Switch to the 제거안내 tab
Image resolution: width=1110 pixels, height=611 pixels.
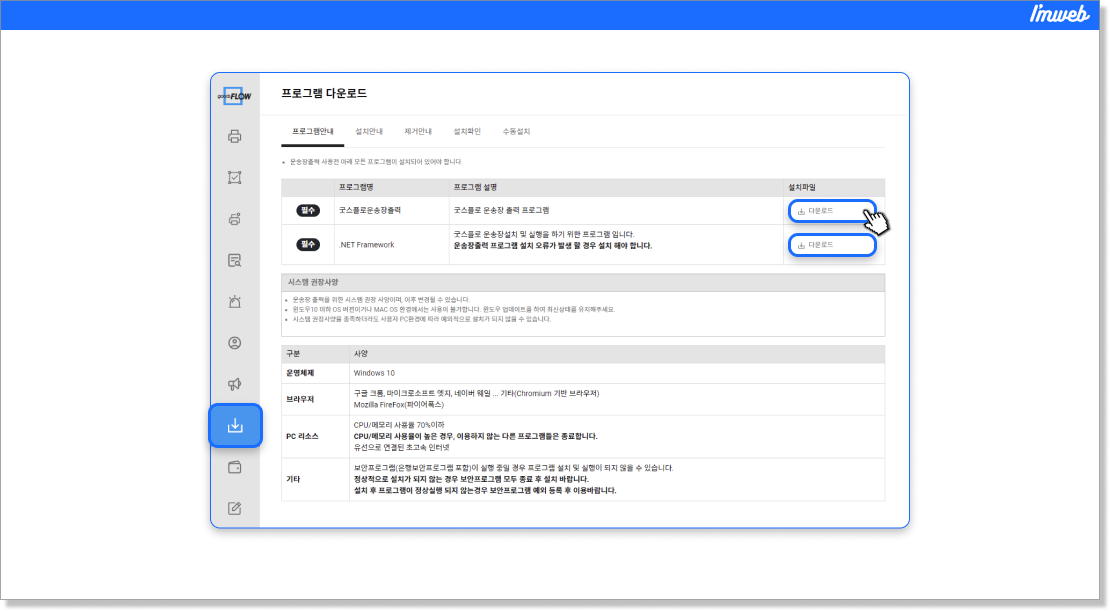click(x=418, y=132)
